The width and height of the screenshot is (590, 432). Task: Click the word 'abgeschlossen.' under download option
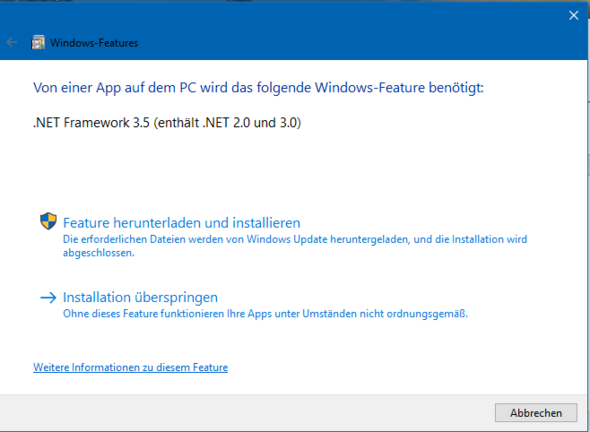[99, 253]
